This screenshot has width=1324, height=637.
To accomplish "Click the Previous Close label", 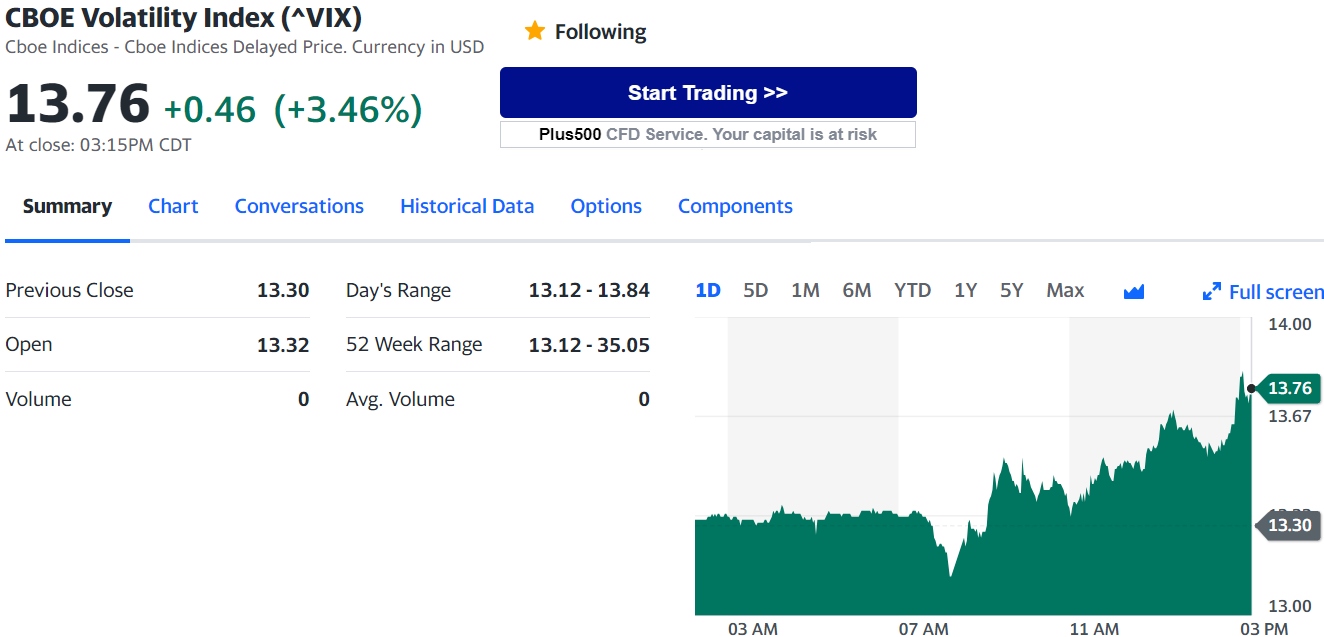I will point(69,290).
